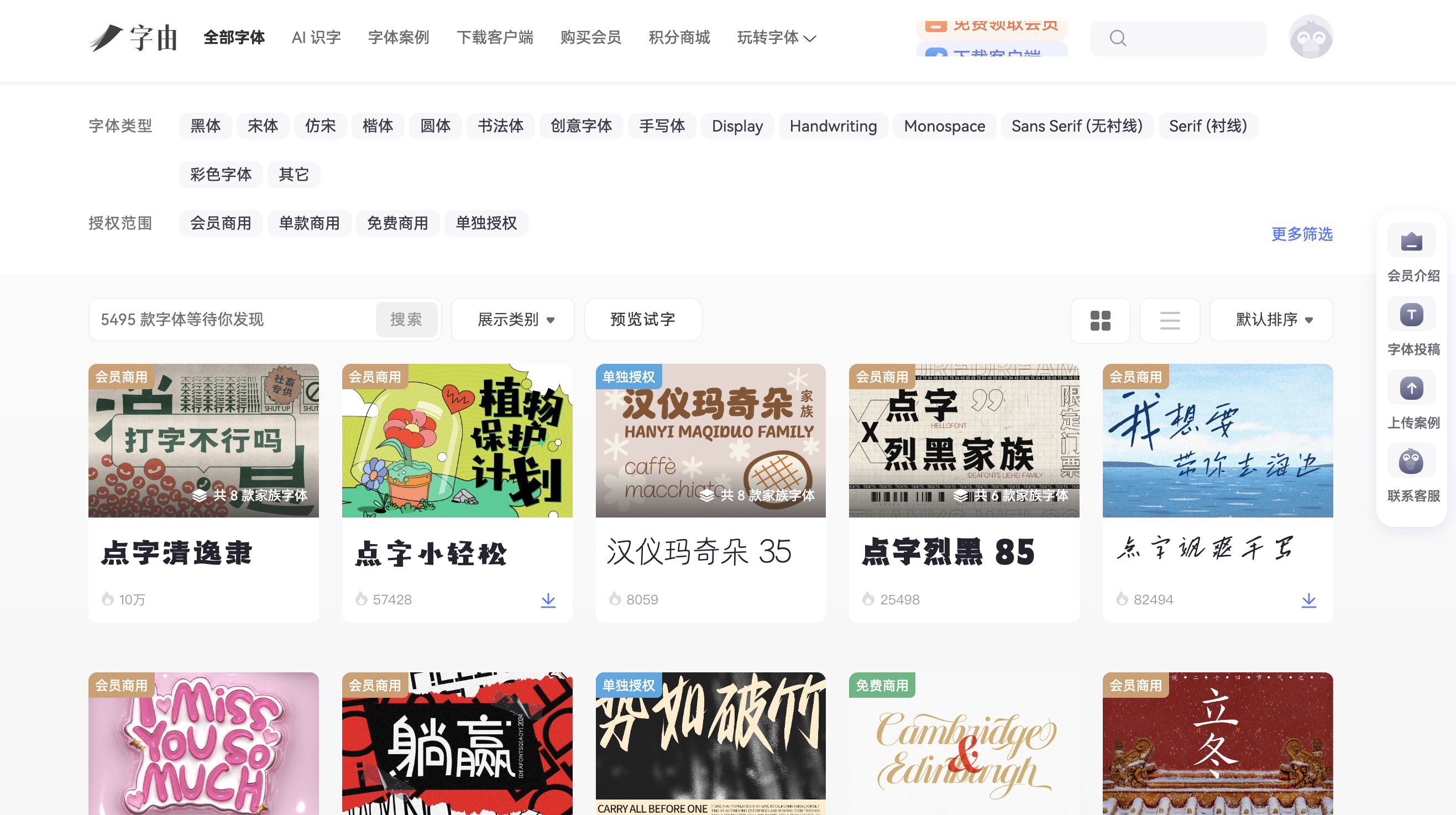This screenshot has height=815, width=1456.
Task: Switch to grid view layout icon
Action: pyautogui.click(x=1100, y=321)
